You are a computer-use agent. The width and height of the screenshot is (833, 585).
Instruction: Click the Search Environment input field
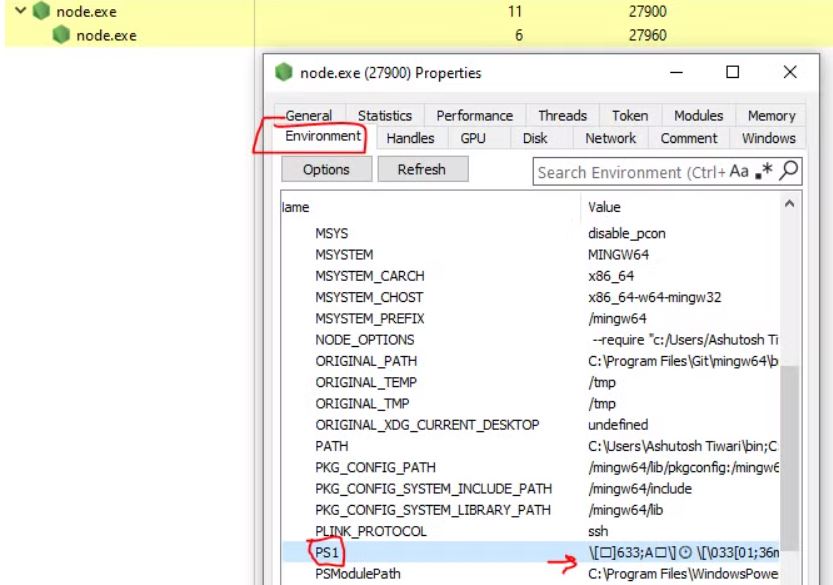pyautogui.click(x=630, y=172)
